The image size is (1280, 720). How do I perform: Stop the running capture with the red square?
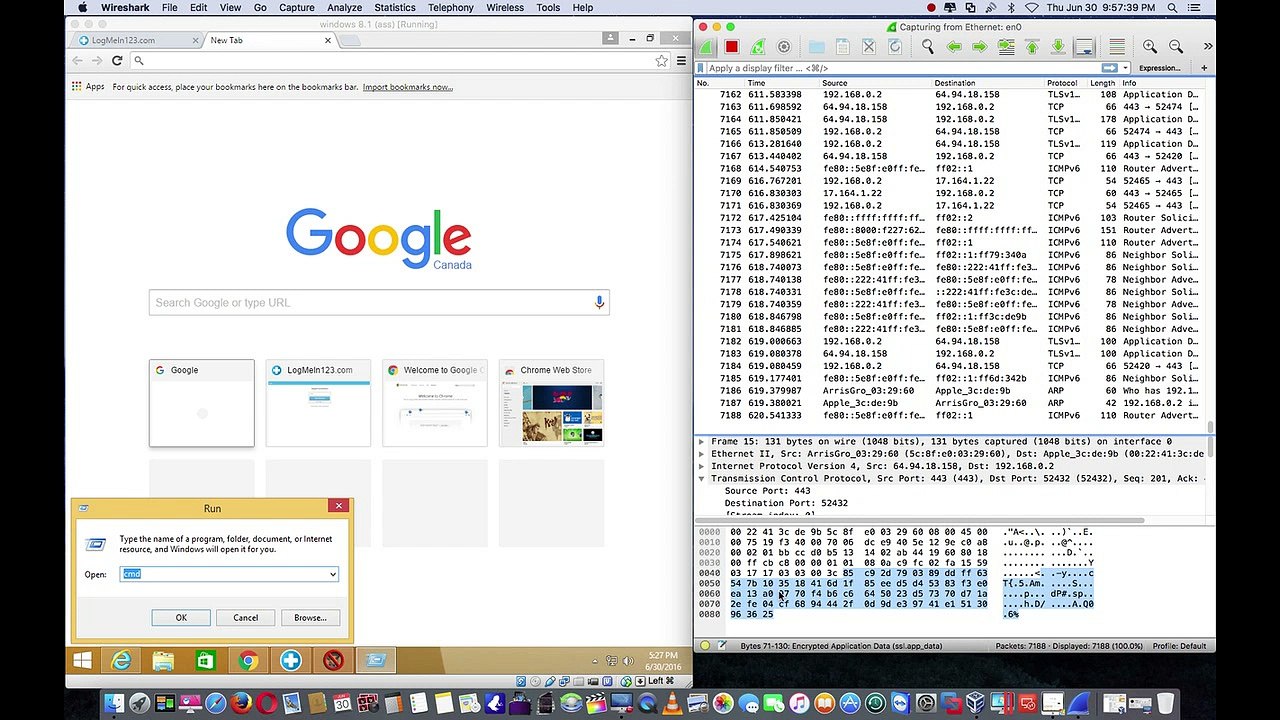click(x=732, y=47)
